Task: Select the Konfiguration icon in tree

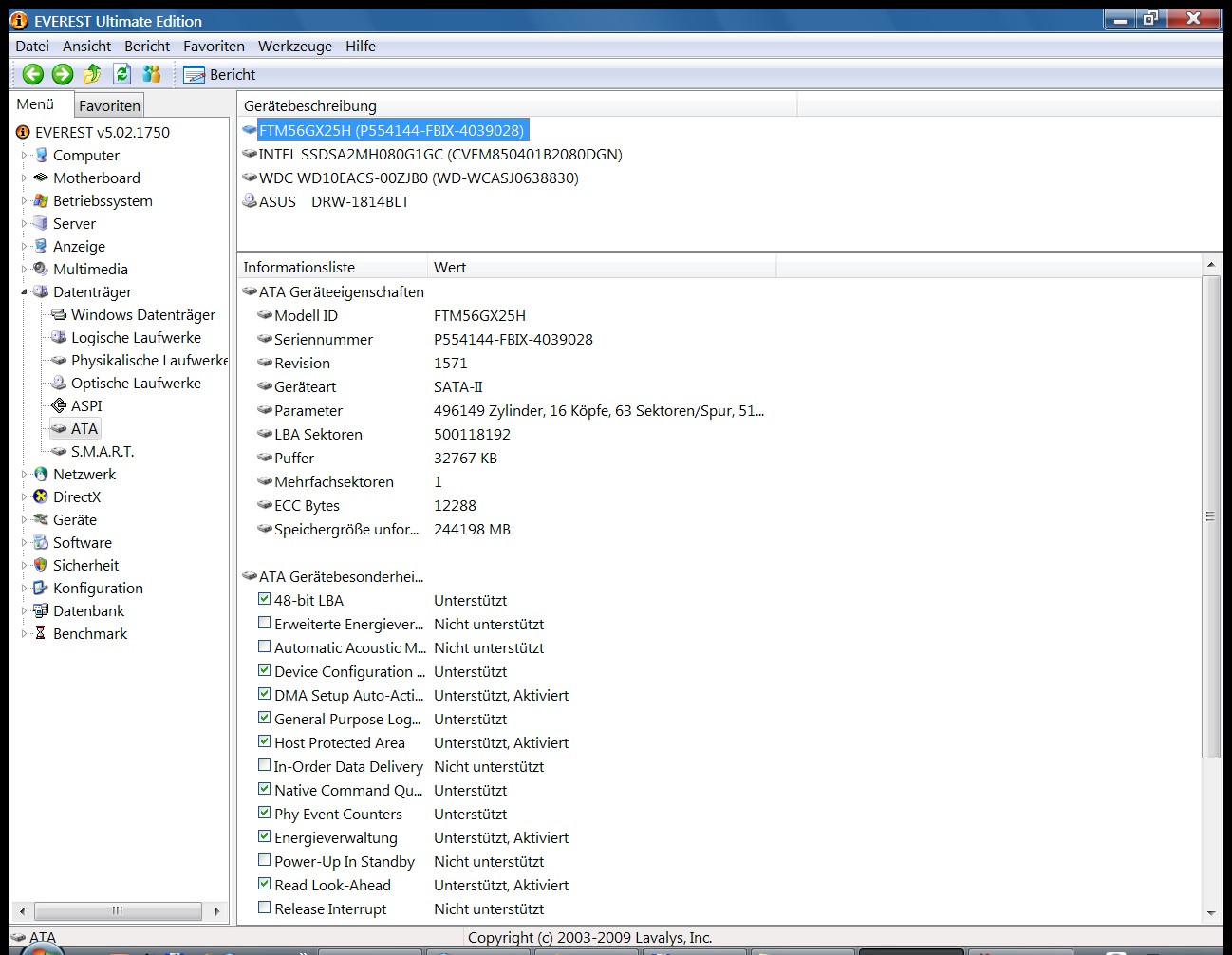Action: tap(41, 588)
